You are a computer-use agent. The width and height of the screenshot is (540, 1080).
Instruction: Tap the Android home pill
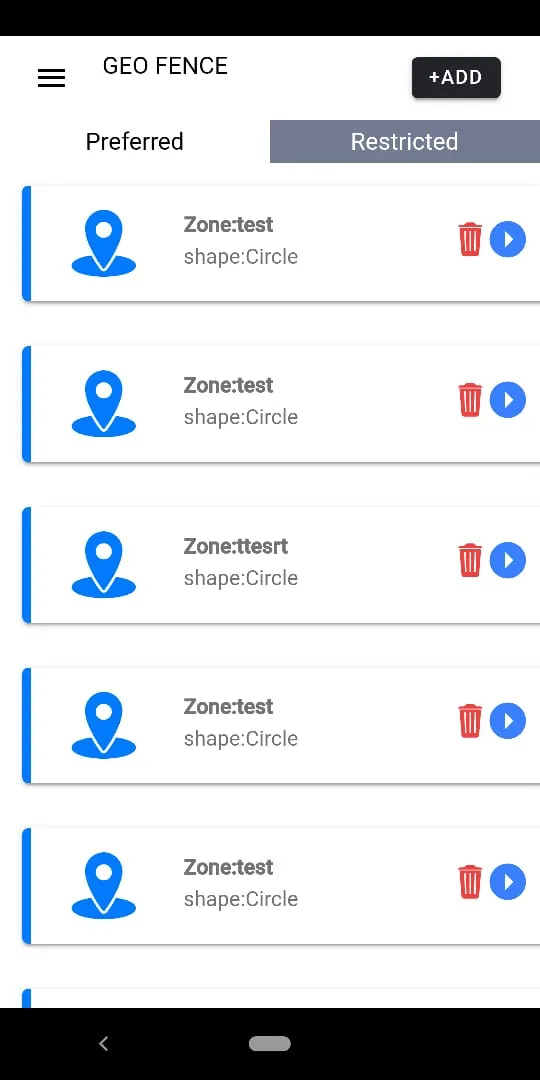click(270, 1043)
